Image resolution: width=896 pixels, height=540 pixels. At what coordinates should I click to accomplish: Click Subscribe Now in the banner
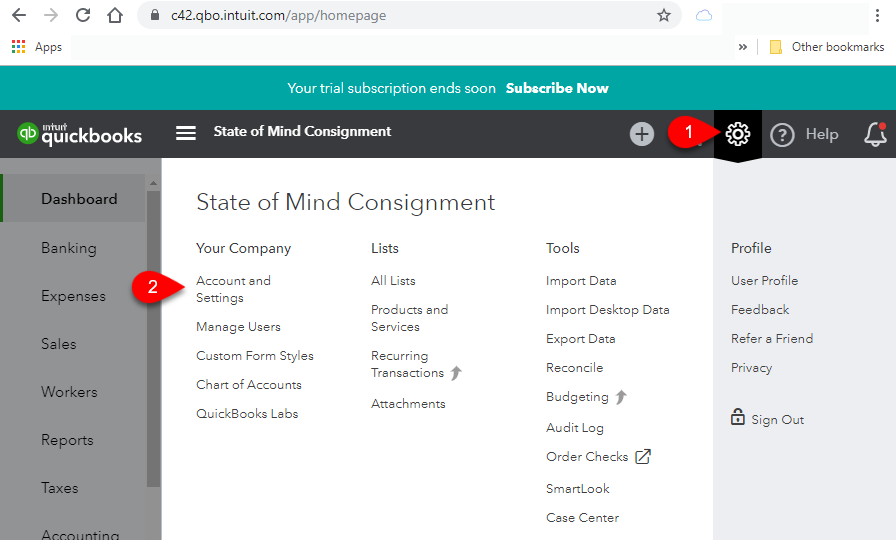pyautogui.click(x=557, y=88)
